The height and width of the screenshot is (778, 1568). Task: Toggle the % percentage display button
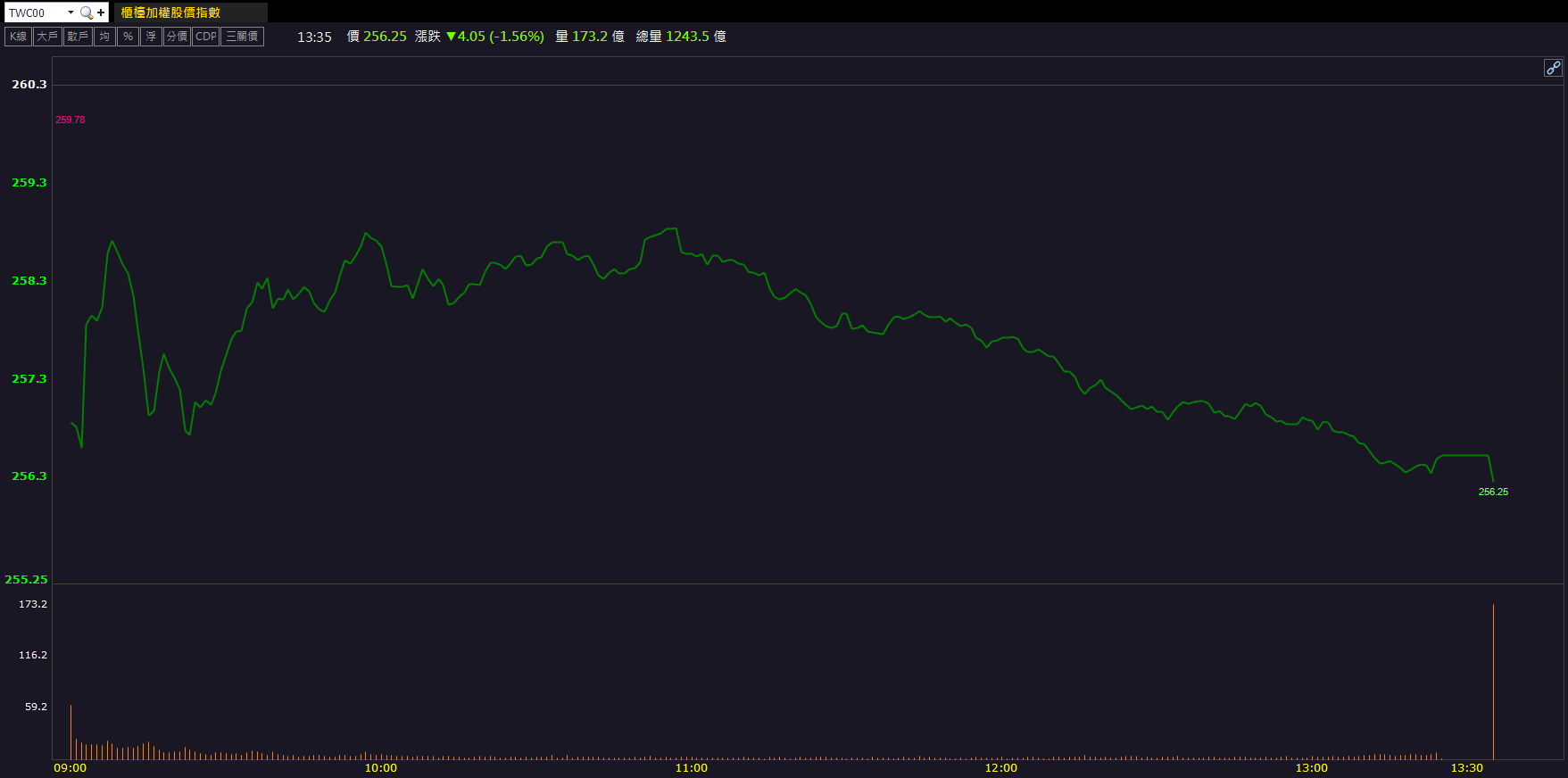point(128,37)
